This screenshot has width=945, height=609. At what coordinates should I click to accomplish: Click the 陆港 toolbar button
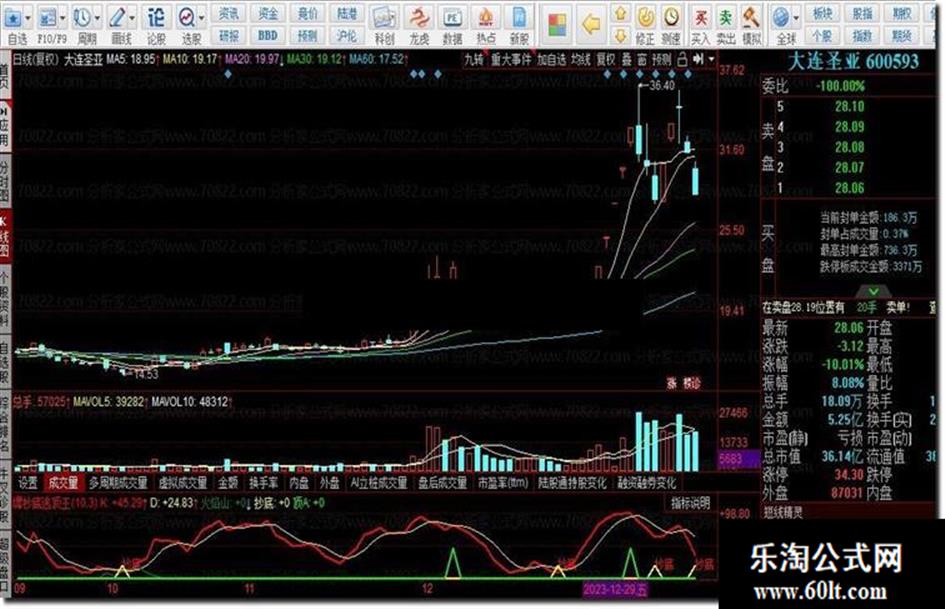click(x=347, y=13)
